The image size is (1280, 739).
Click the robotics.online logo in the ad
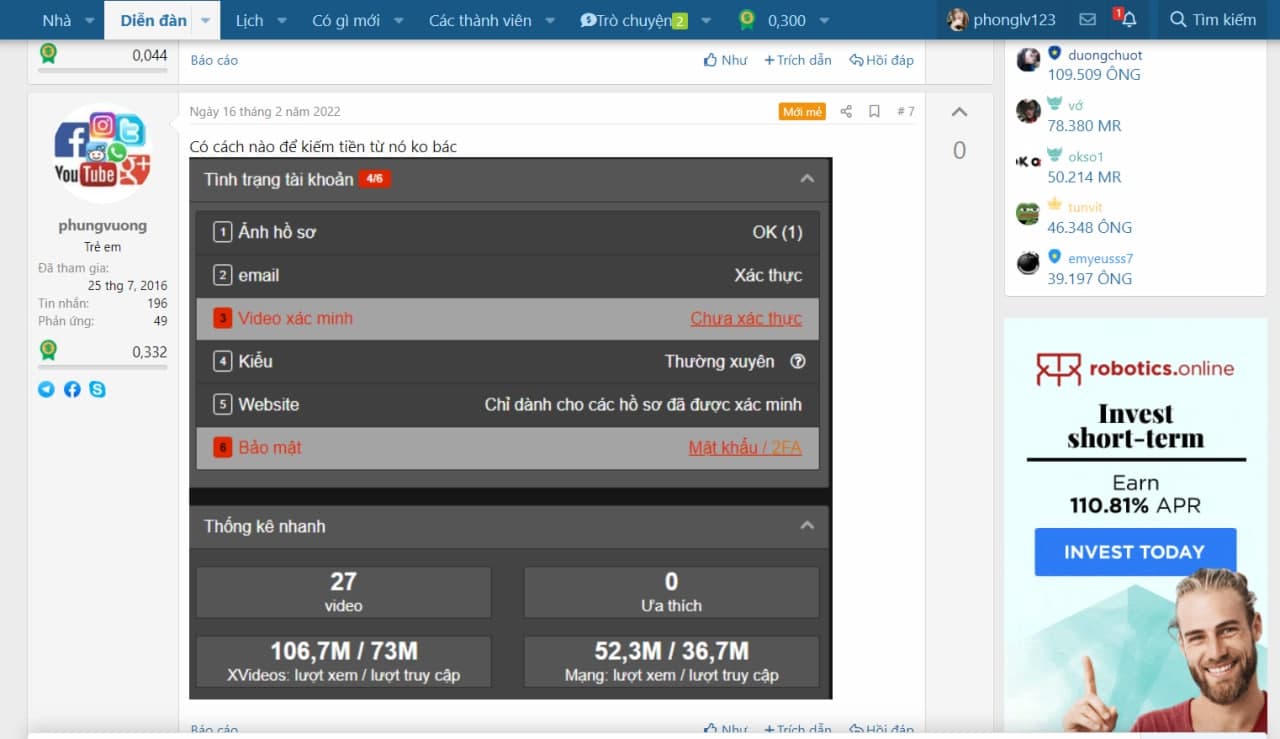(x=1135, y=368)
